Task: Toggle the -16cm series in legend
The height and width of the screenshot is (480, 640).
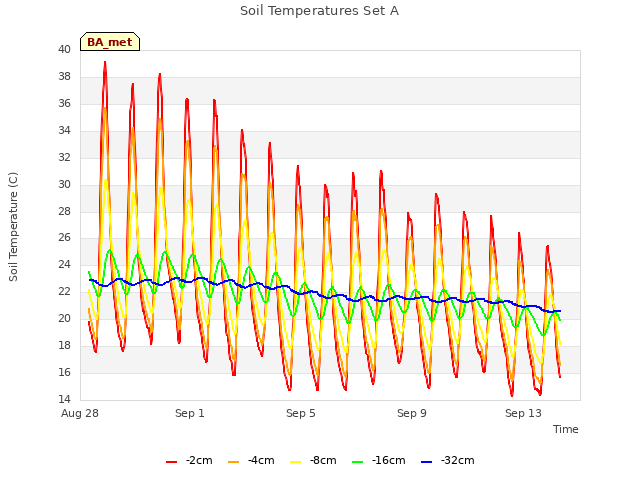Action: (378, 461)
